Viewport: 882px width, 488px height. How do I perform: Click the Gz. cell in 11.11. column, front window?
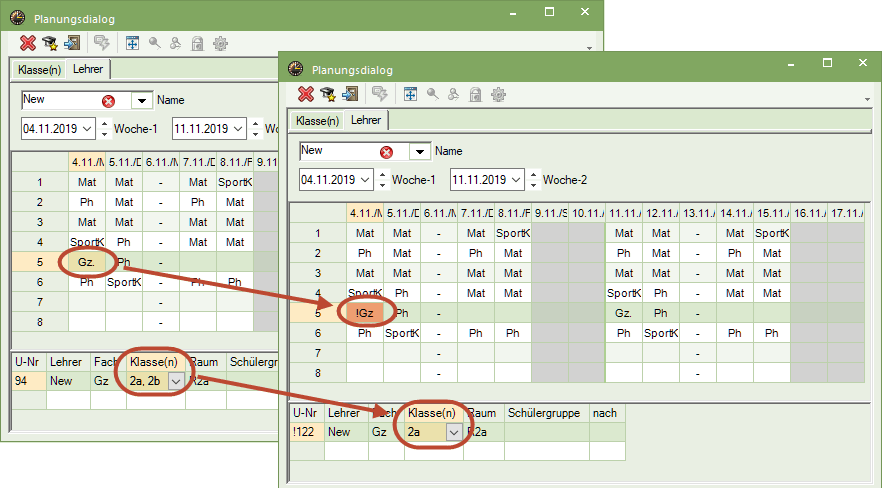click(624, 313)
